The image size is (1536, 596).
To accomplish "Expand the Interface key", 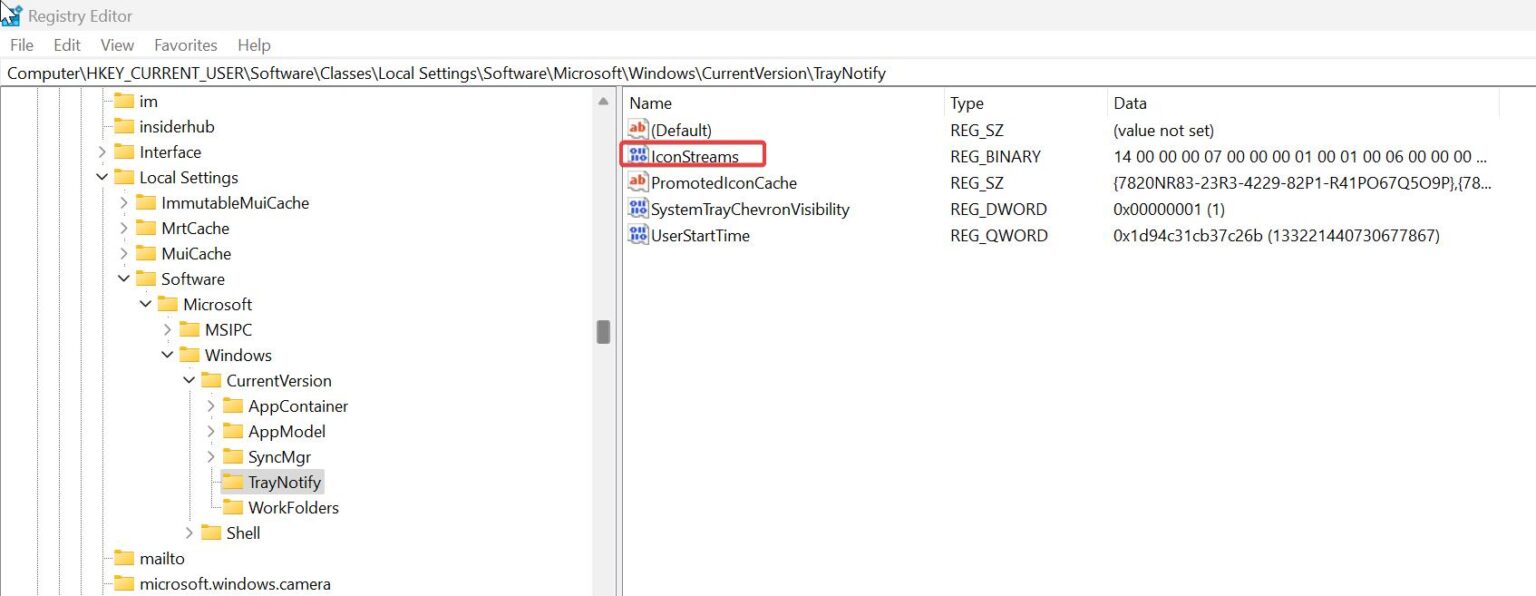I will (x=100, y=151).
